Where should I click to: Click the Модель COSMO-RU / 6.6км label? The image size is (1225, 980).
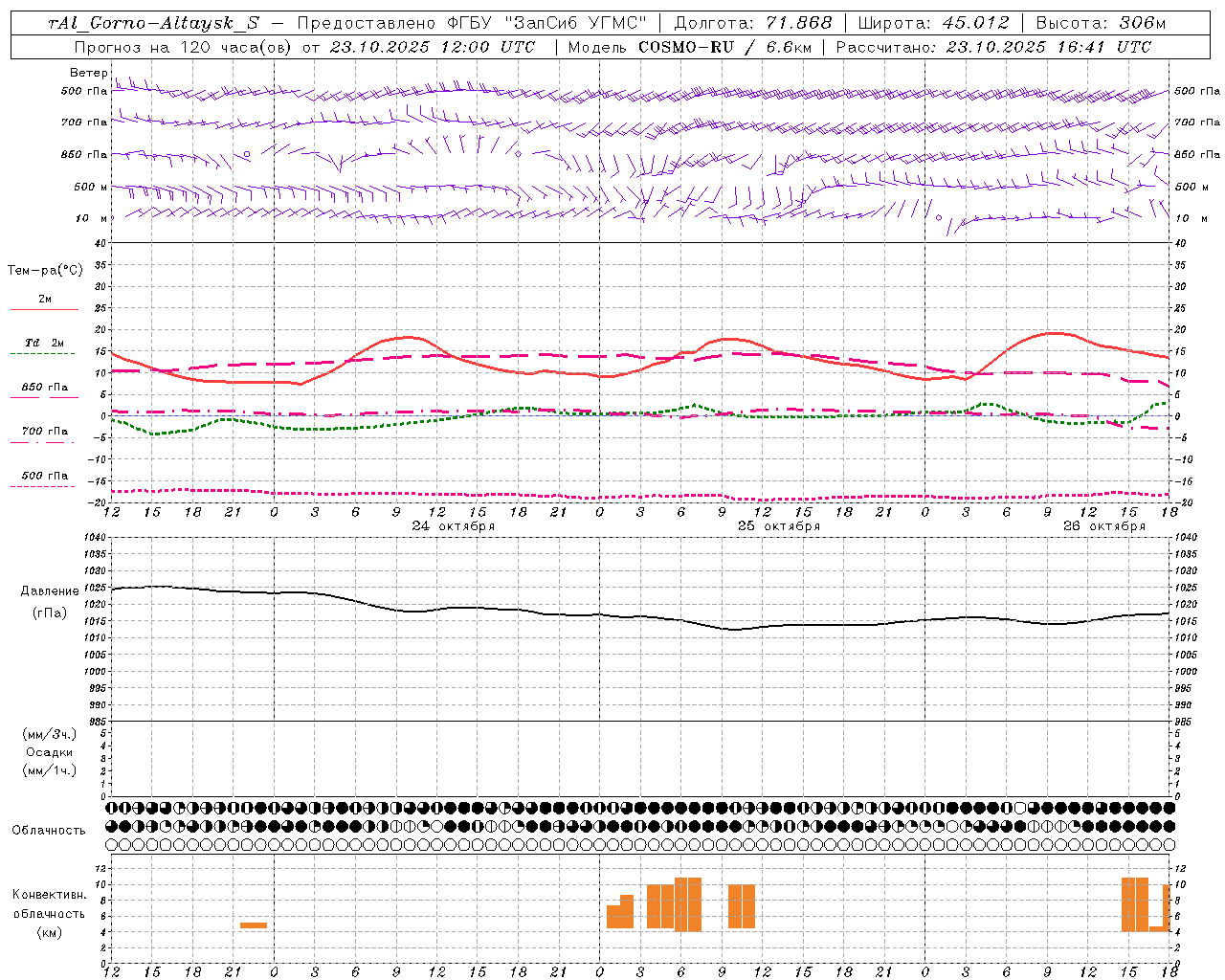[690, 47]
